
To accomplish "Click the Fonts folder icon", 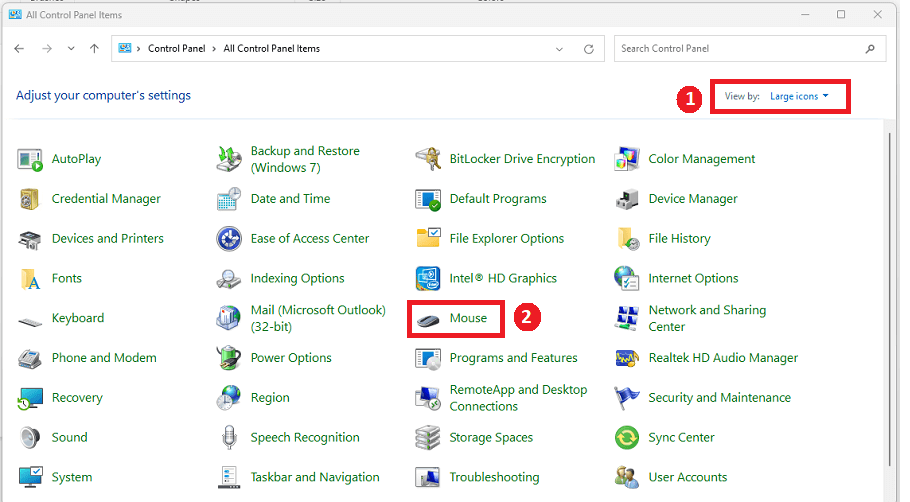I will (30, 279).
